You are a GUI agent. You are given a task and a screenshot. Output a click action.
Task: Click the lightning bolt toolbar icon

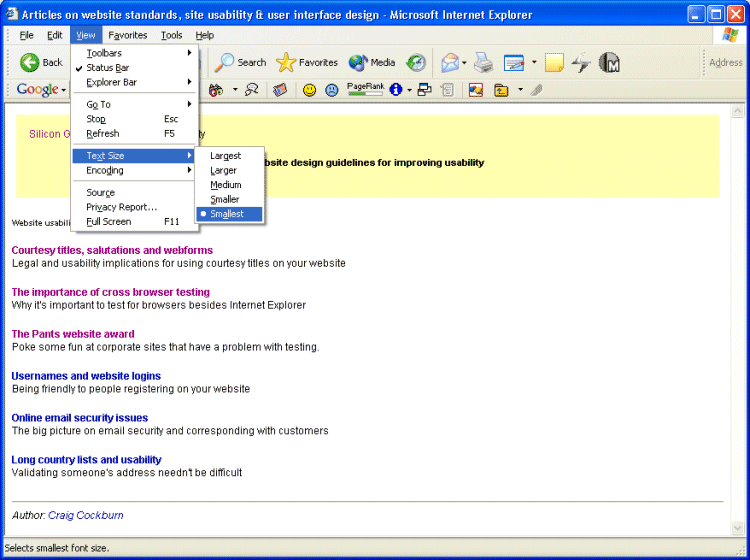pos(581,63)
